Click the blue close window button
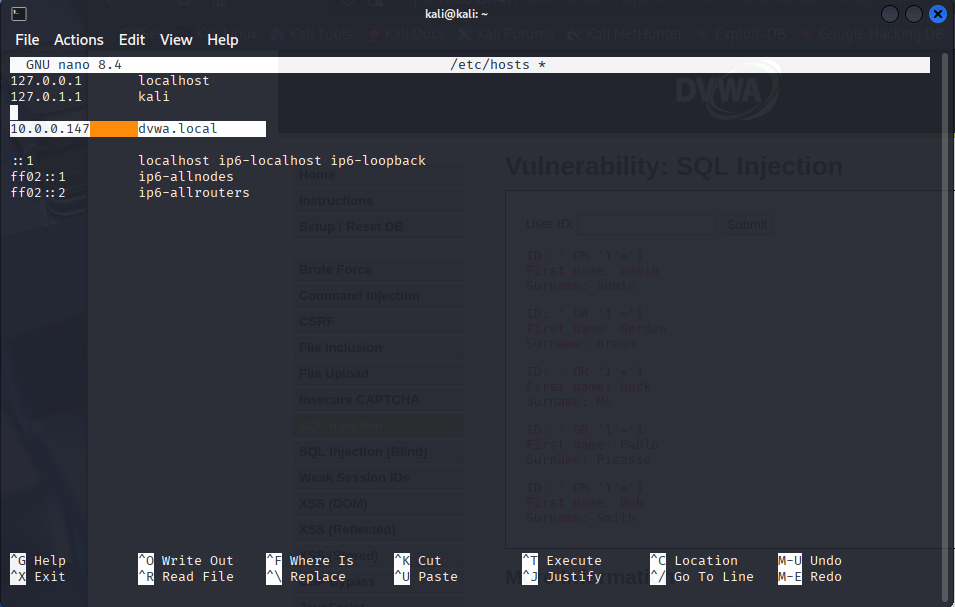Image resolution: width=955 pixels, height=607 pixels. point(937,13)
